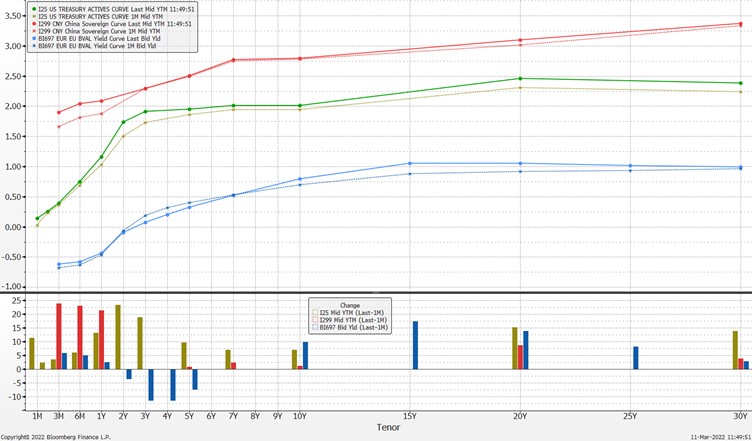Click the 20Y tenor axis label
The width and height of the screenshot is (752, 441).
(x=520, y=416)
